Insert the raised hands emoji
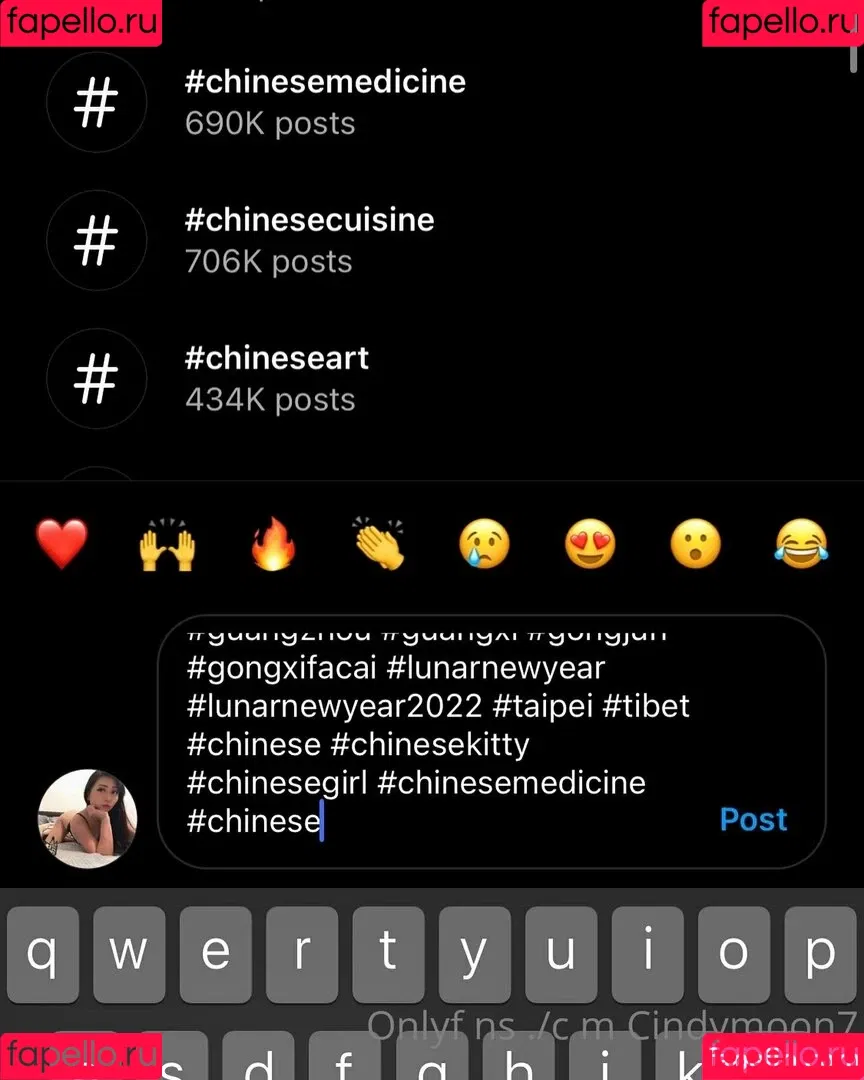This screenshot has width=864, height=1080. click(167, 547)
